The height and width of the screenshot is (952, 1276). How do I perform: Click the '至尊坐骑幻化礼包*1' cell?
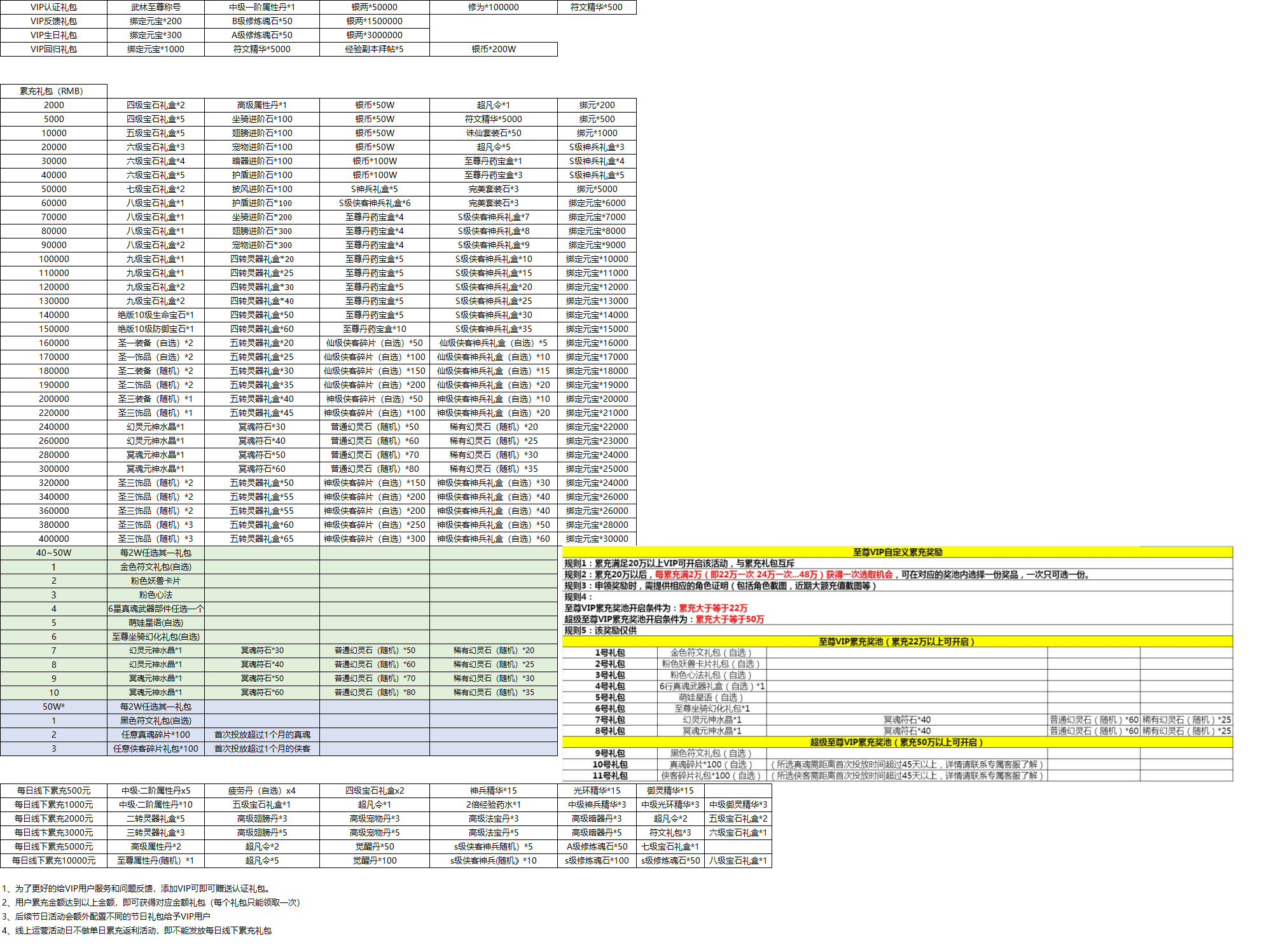[712, 708]
